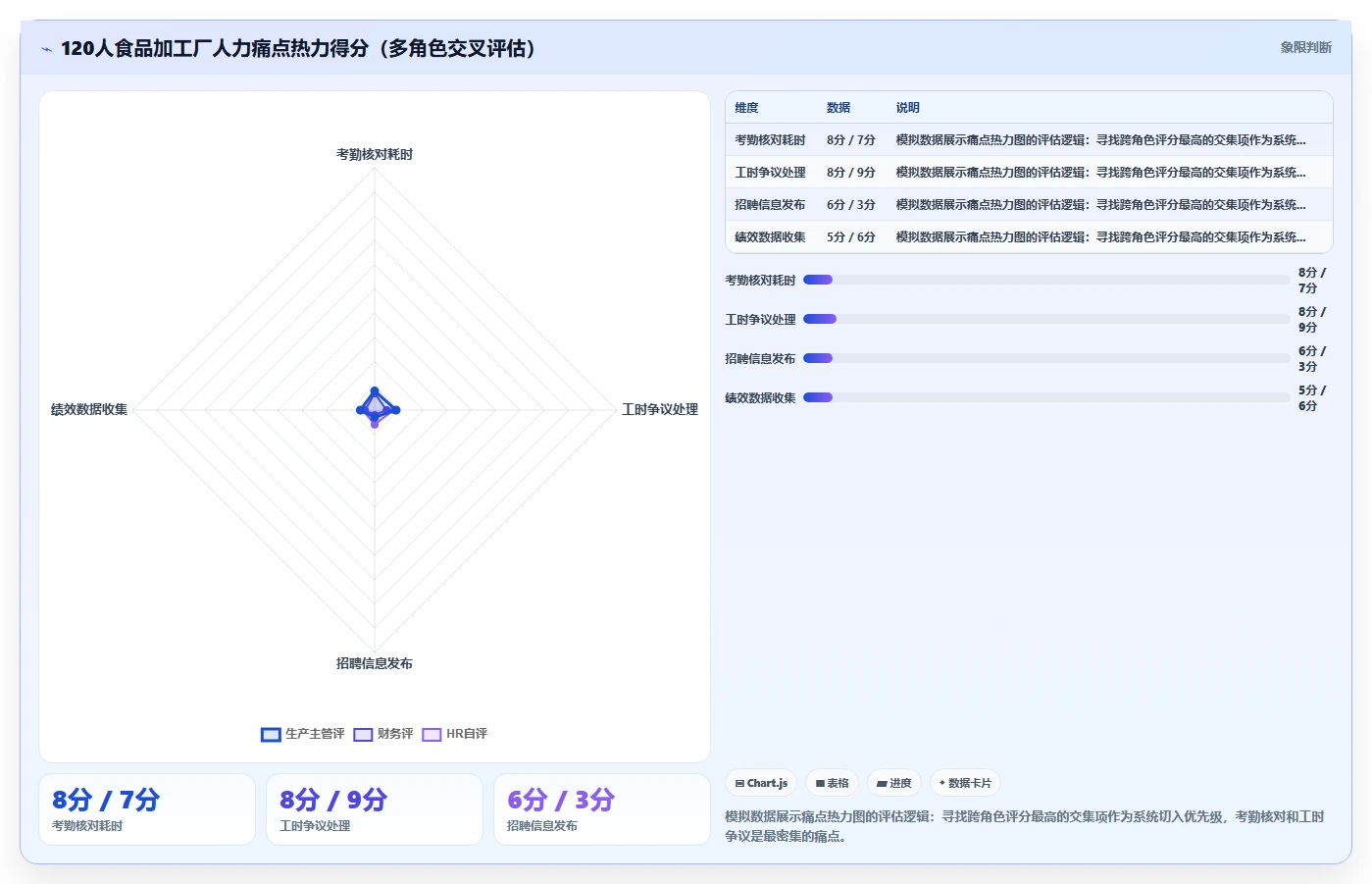Click the 说明 column header
Screen dimensions: 1372x884
(x=907, y=108)
